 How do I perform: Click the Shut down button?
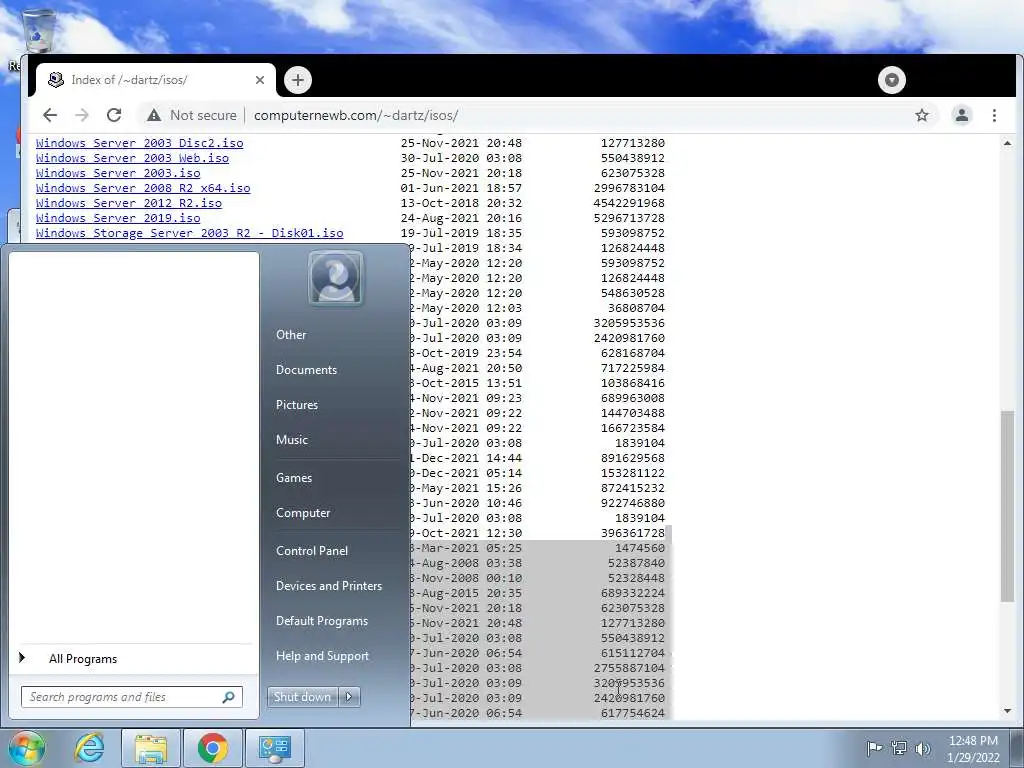pyautogui.click(x=302, y=697)
